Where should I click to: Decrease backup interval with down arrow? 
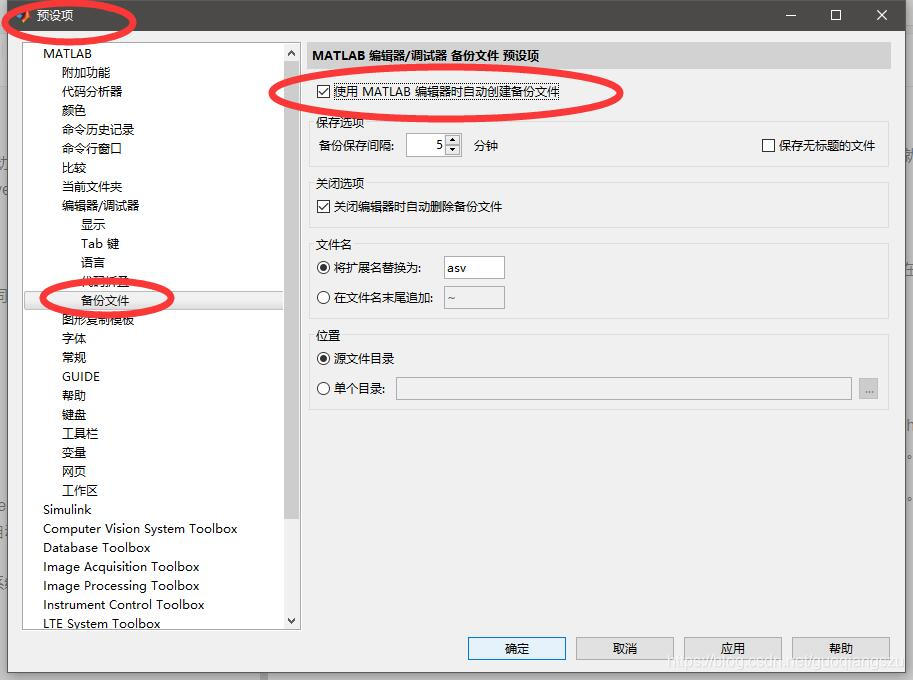click(453, 150)
